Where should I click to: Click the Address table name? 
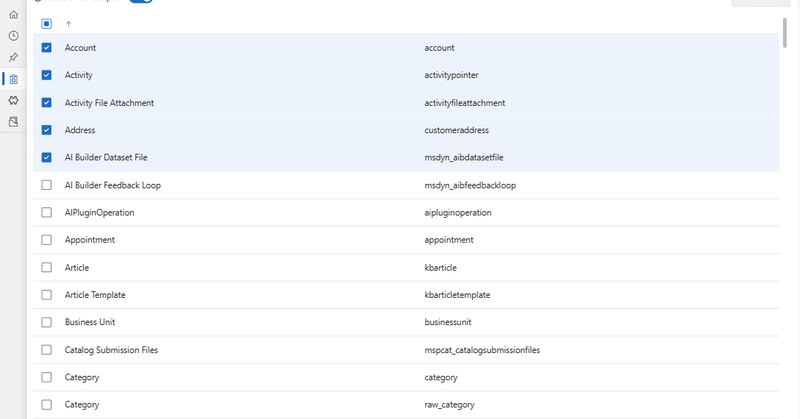[80, 130]
